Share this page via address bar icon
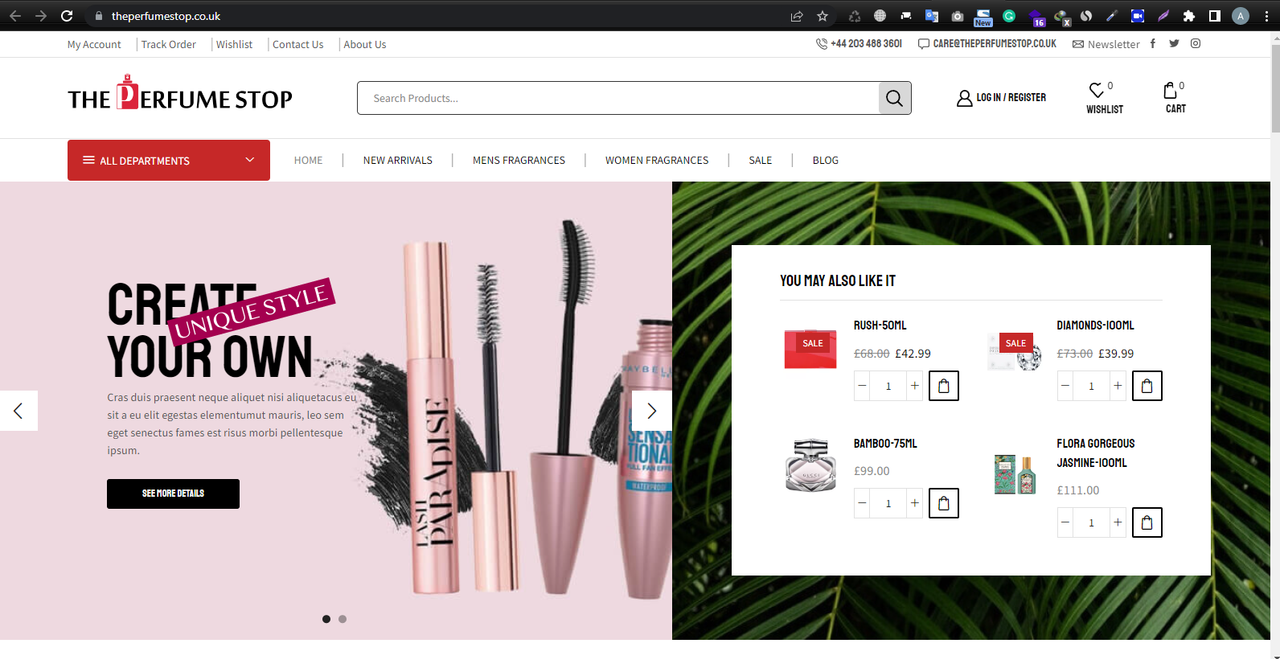The height and width of the screenshot is (659, 1280). [x=796, y=16]
